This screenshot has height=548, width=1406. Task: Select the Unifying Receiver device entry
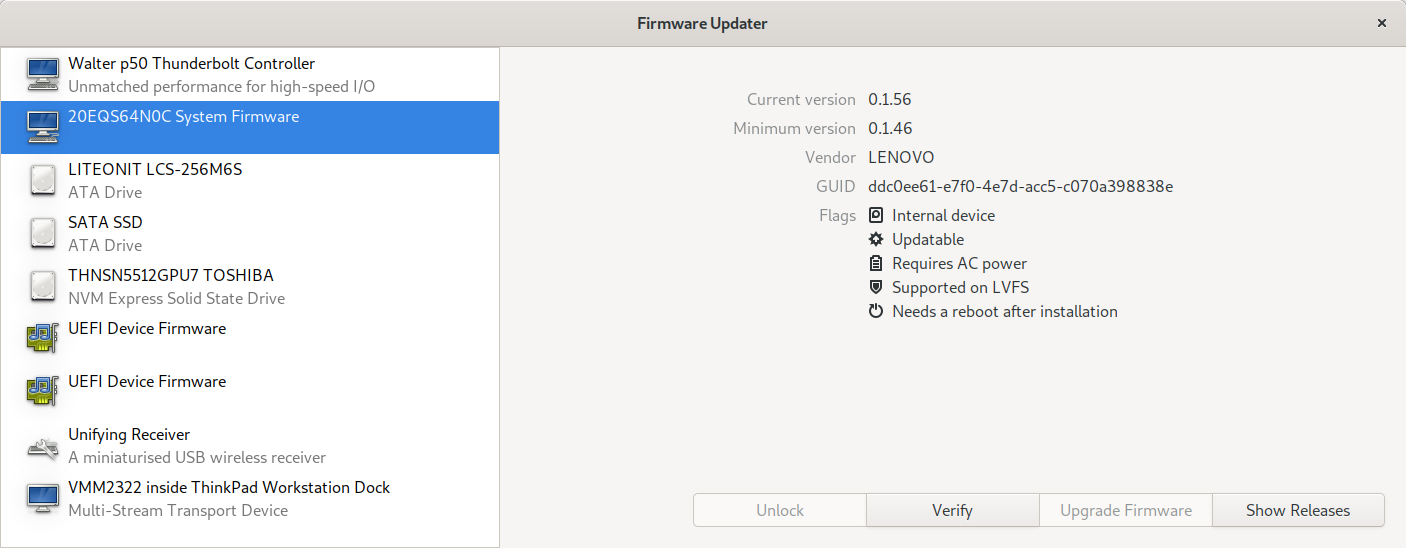pos(129,435)
